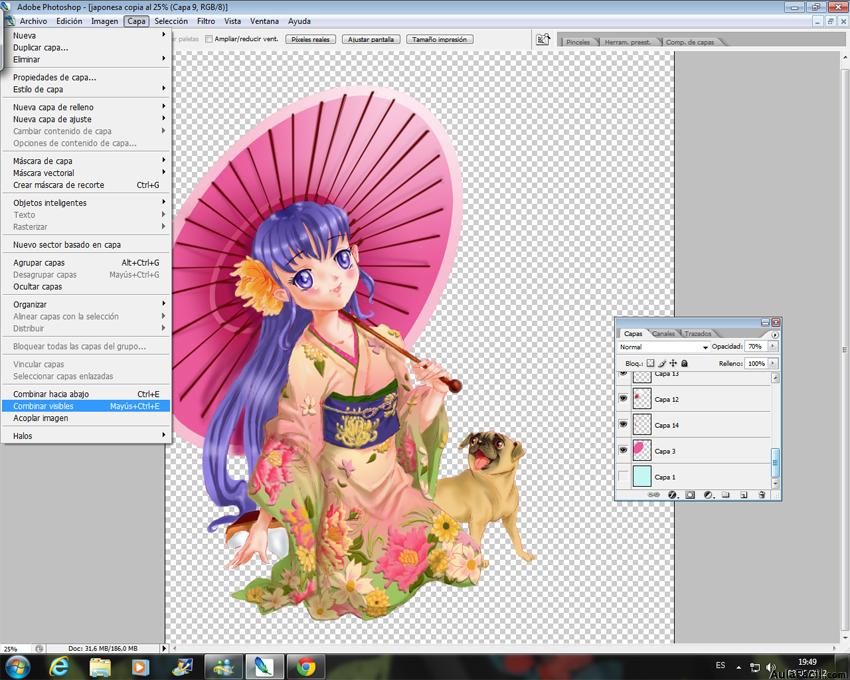Choose Acoplar imagen menu entry

[x=86, y=418]
